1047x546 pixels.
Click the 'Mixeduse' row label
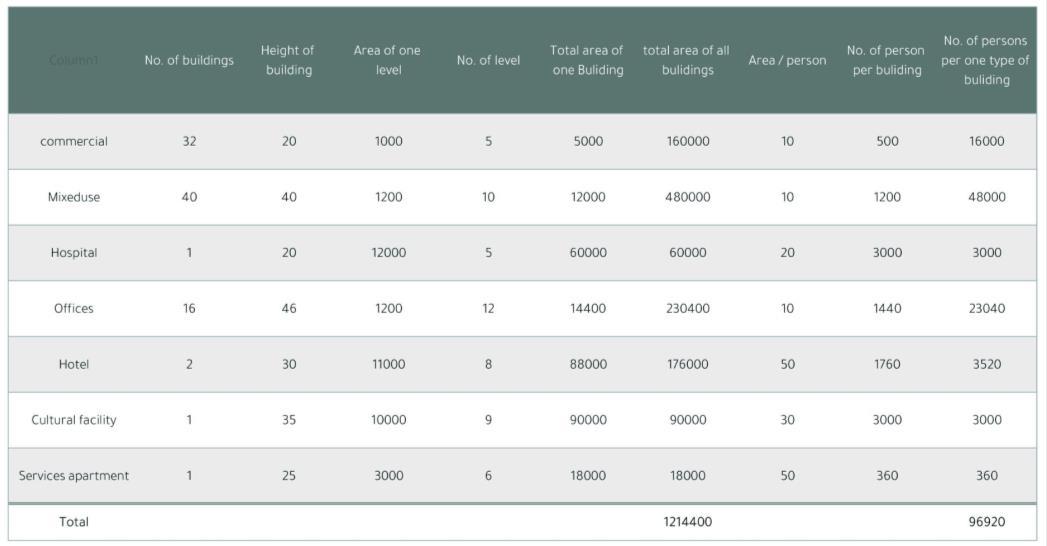[74, 197]
